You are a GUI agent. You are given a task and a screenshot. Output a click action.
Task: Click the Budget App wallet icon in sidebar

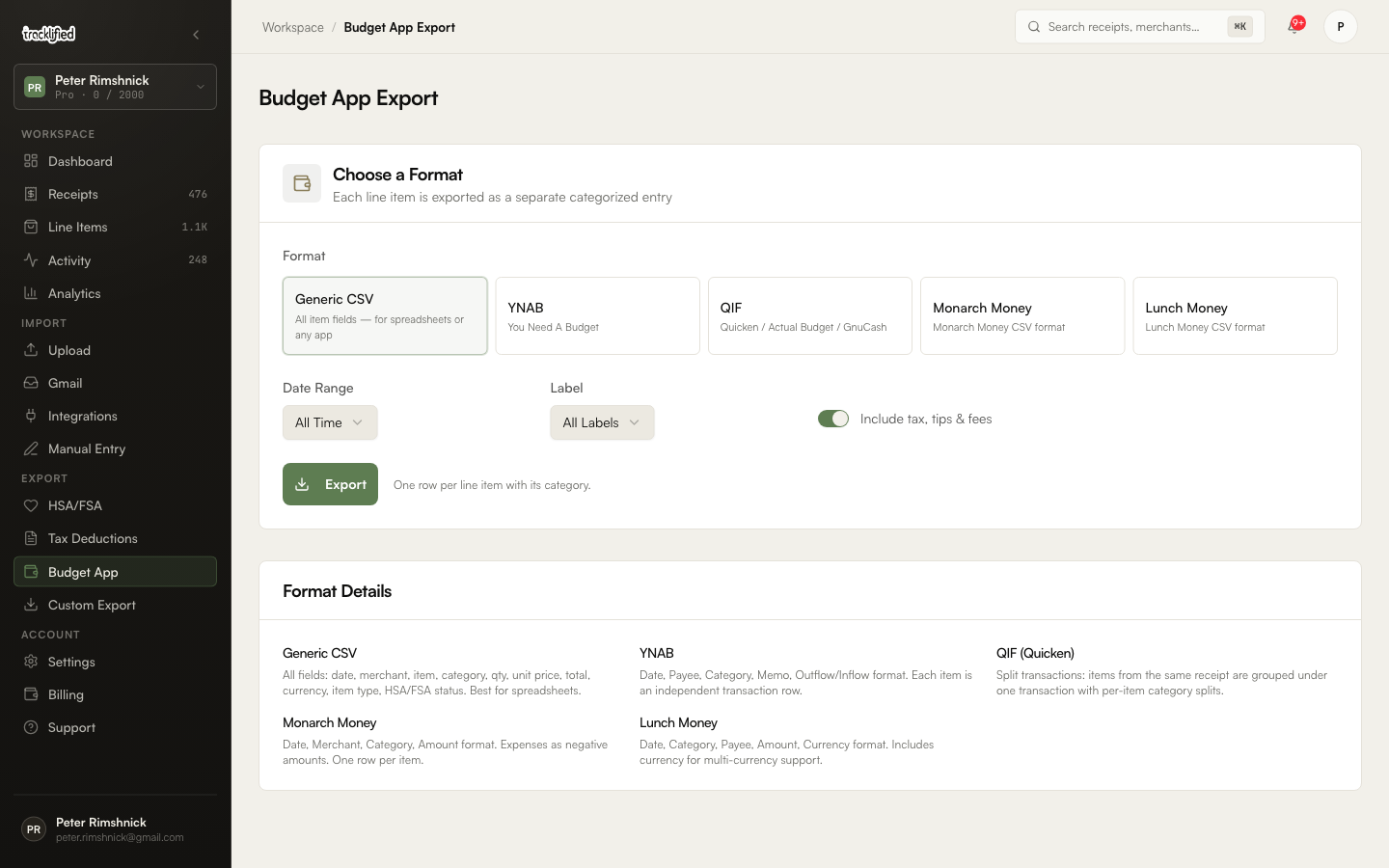coord(31,572)
